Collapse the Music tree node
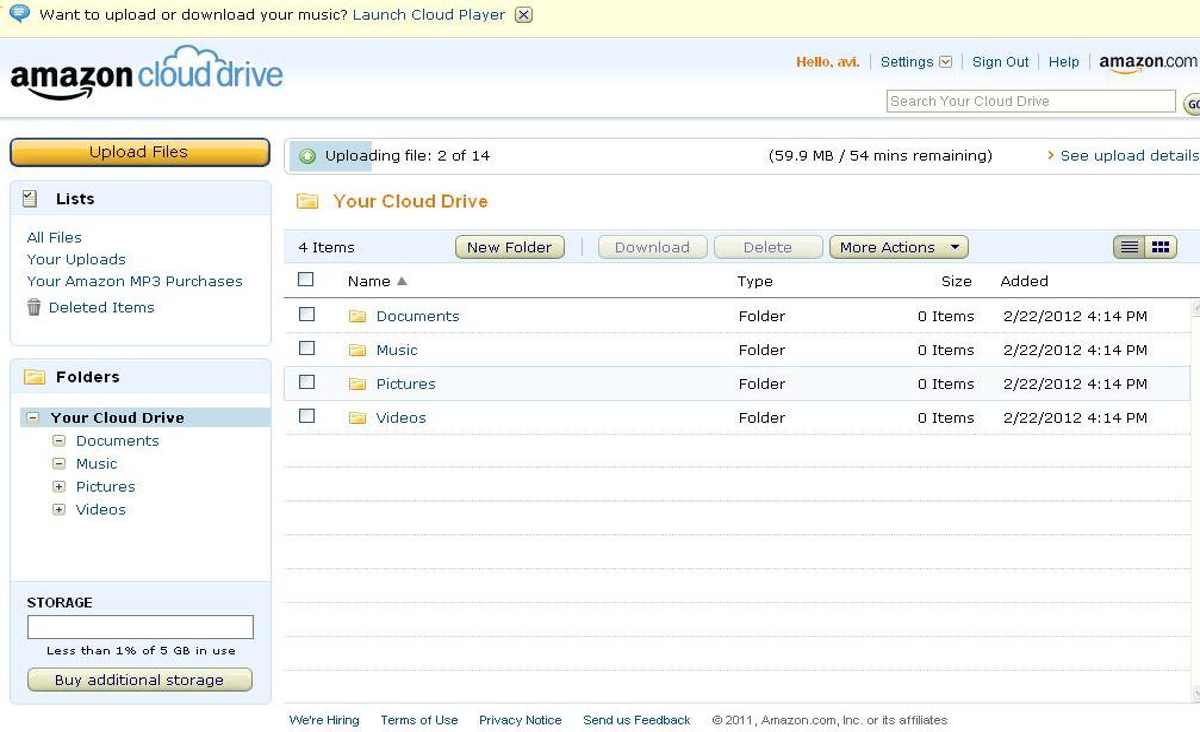This screenshot has width=1200, height=732. (59, 464)
